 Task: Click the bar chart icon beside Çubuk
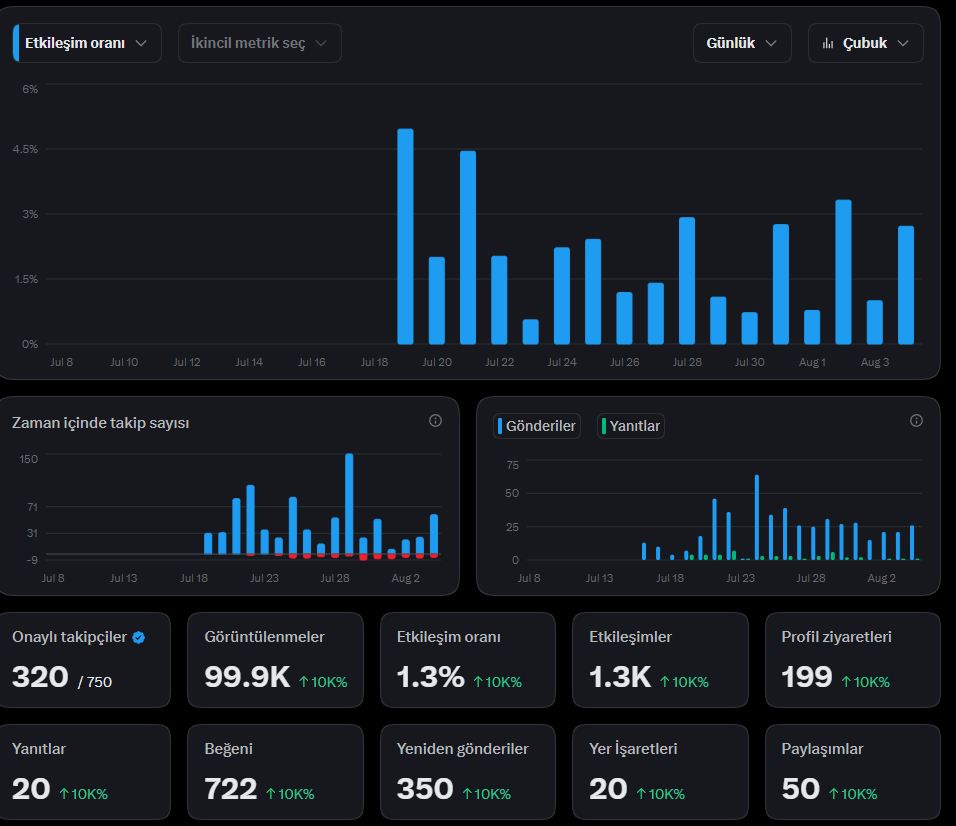827,43
